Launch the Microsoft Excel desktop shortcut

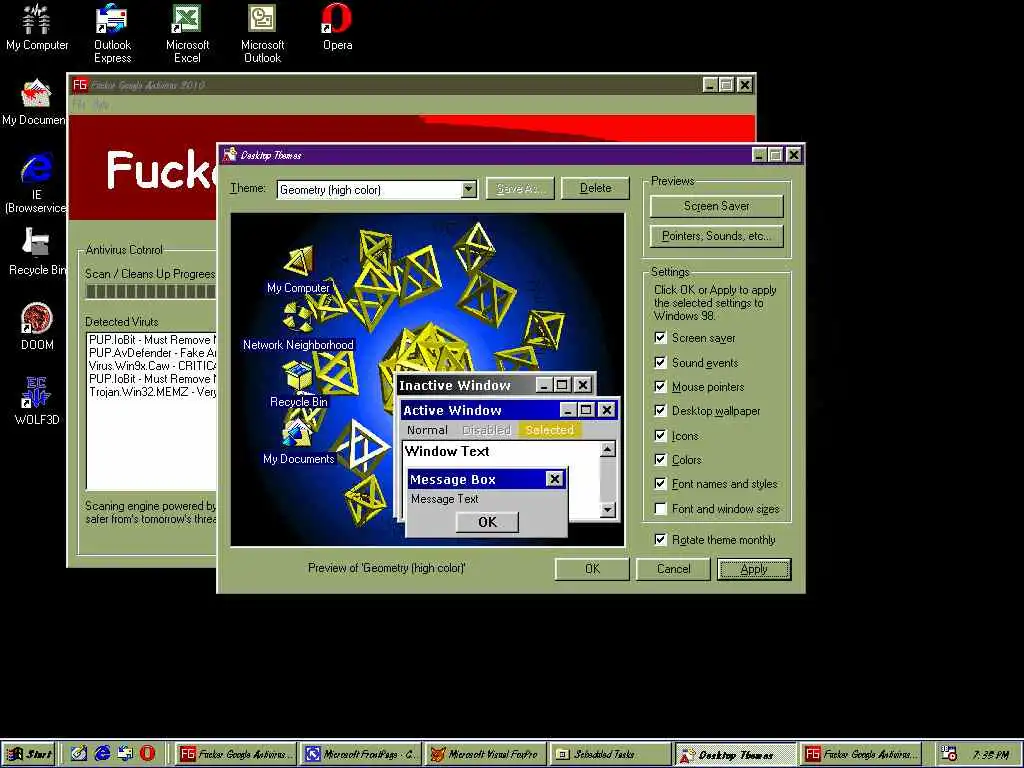pos(187,33)
